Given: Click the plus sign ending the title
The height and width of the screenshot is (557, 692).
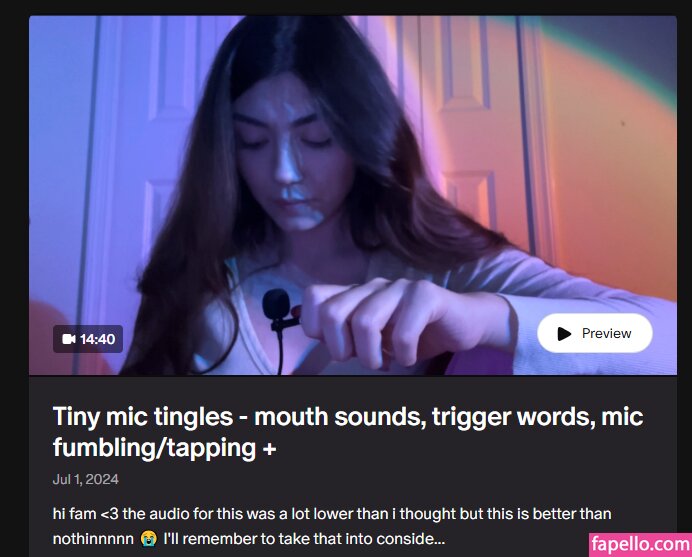Looking at the screenshot, I should click(x=269, y=449).
